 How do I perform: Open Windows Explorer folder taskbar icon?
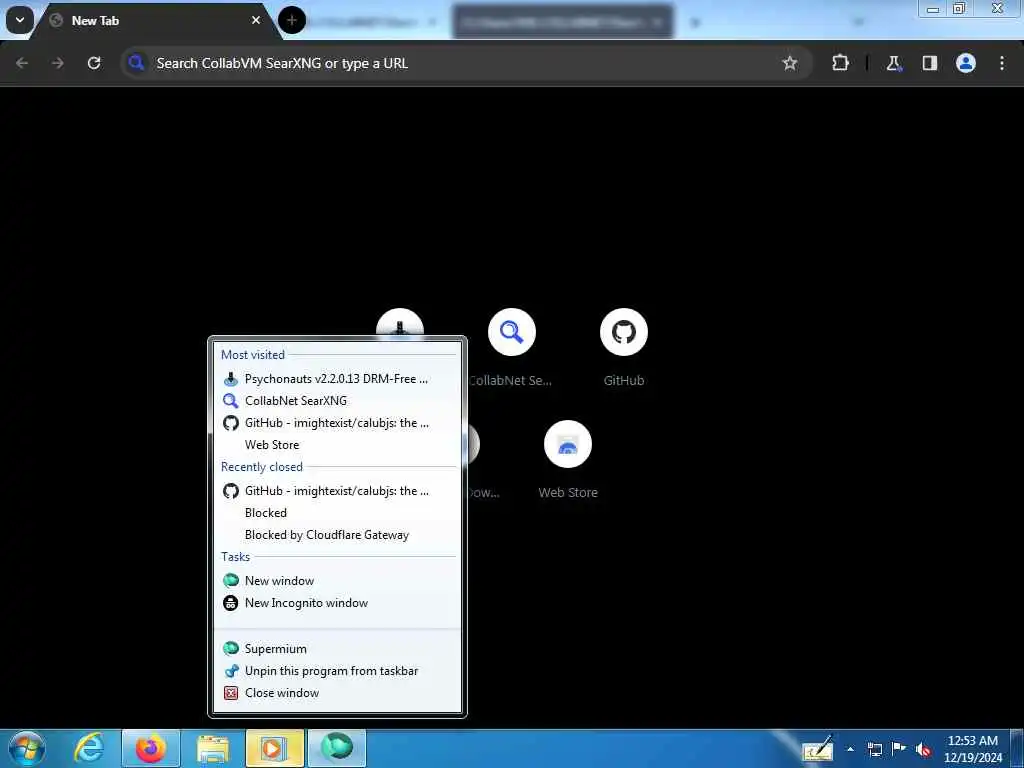[x=213, y=748]
